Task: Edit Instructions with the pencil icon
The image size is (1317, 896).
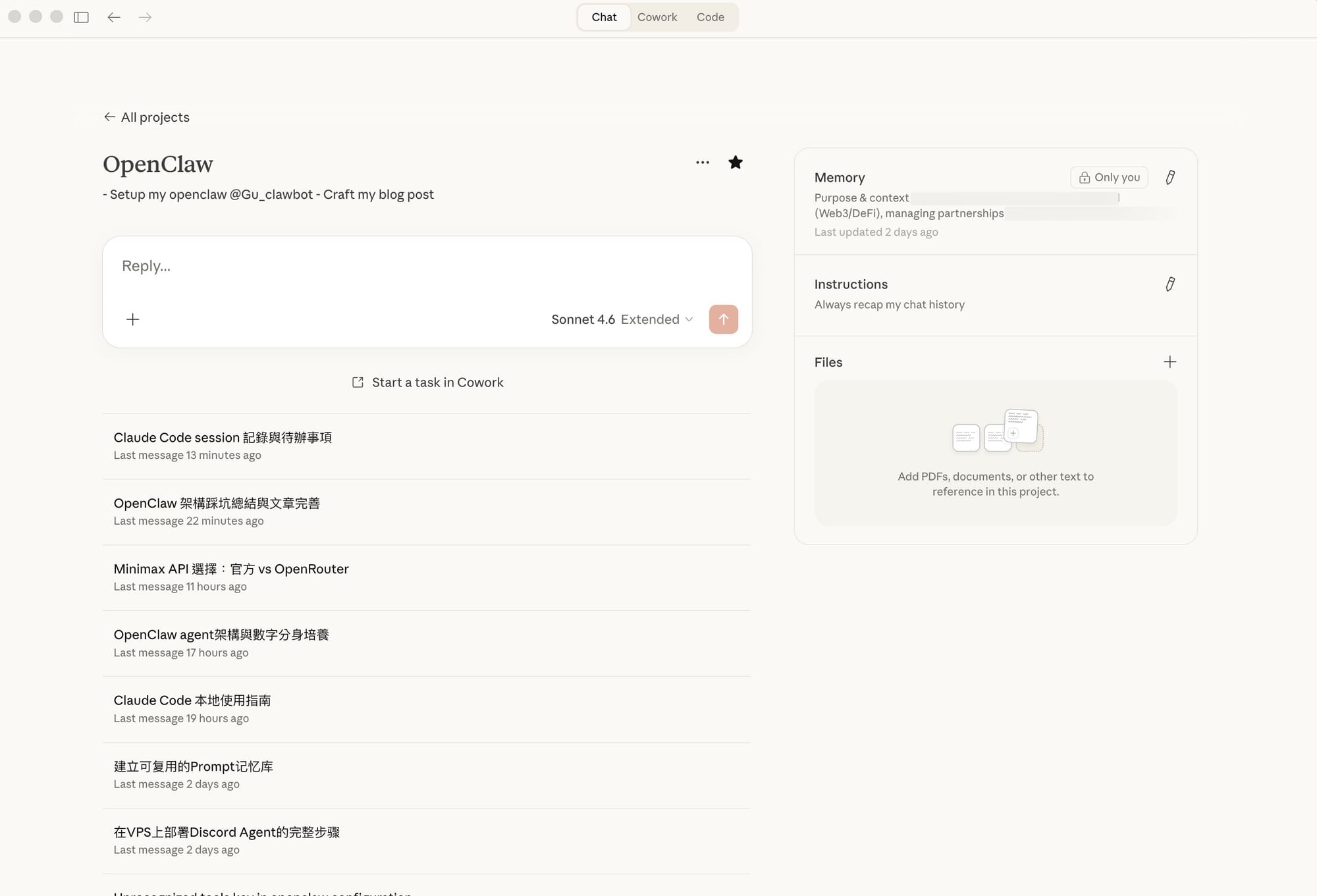Action: click(1170, 284)
